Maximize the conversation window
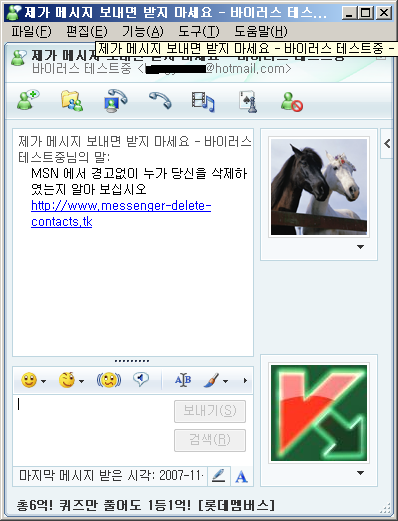This screenshot has height=521, width=398. tap(366, 13)
